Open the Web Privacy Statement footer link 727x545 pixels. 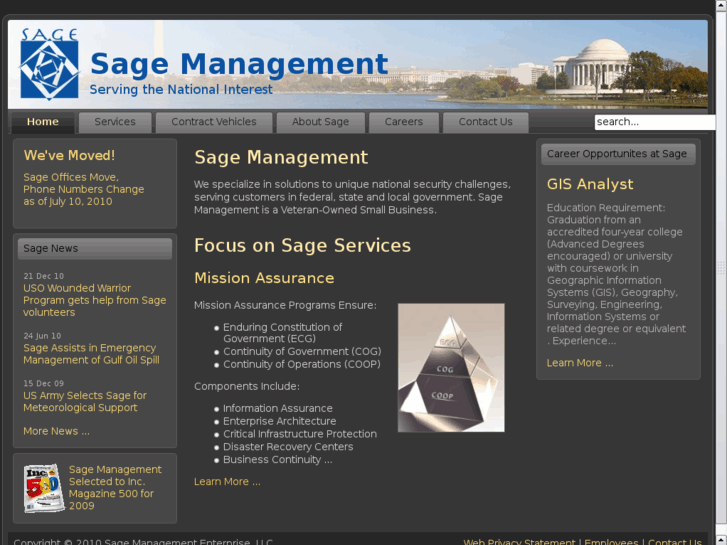(x=519, y=542)
